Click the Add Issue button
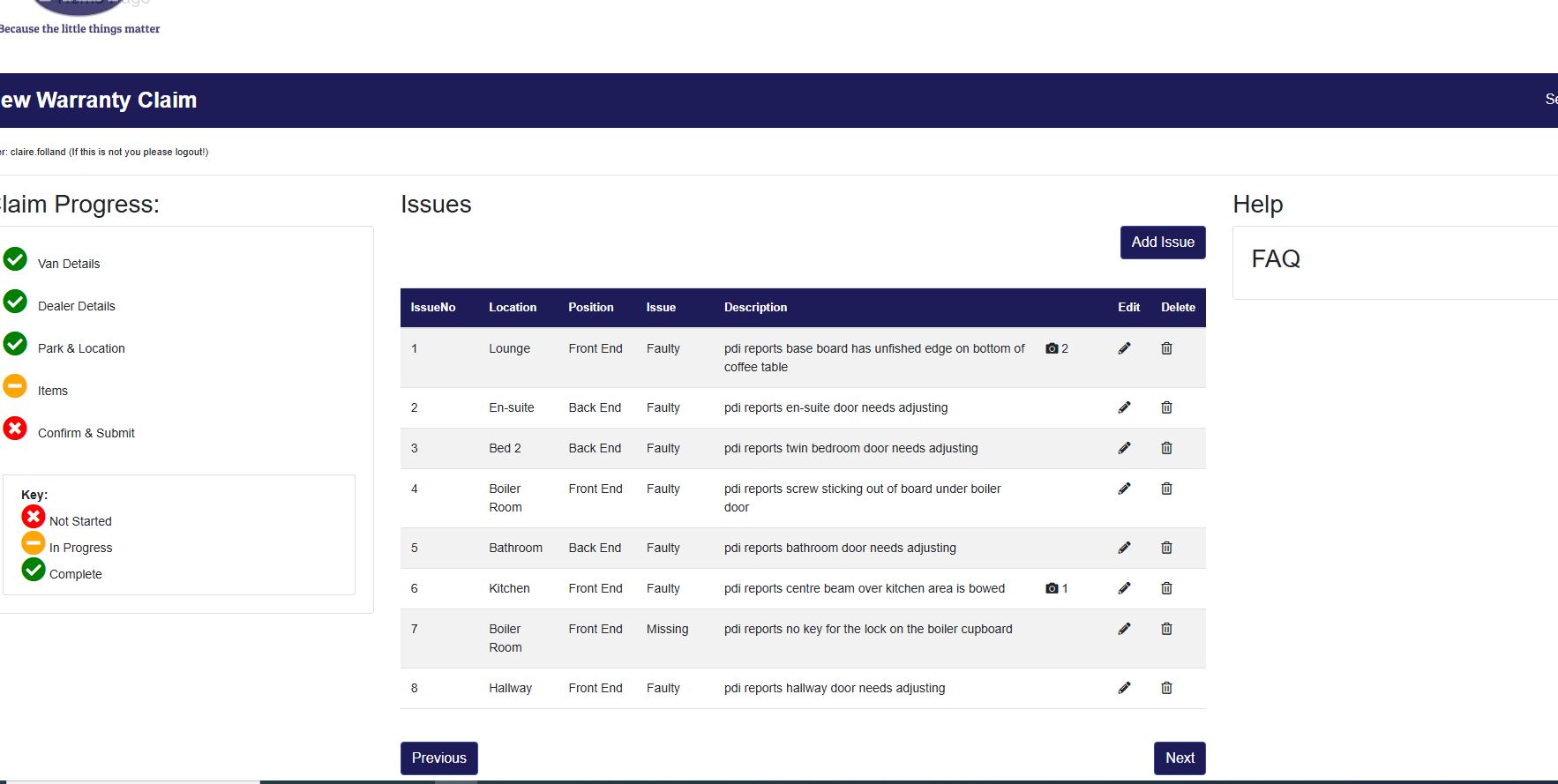This screenshot has width=1558, height=784. (1162, 243)
